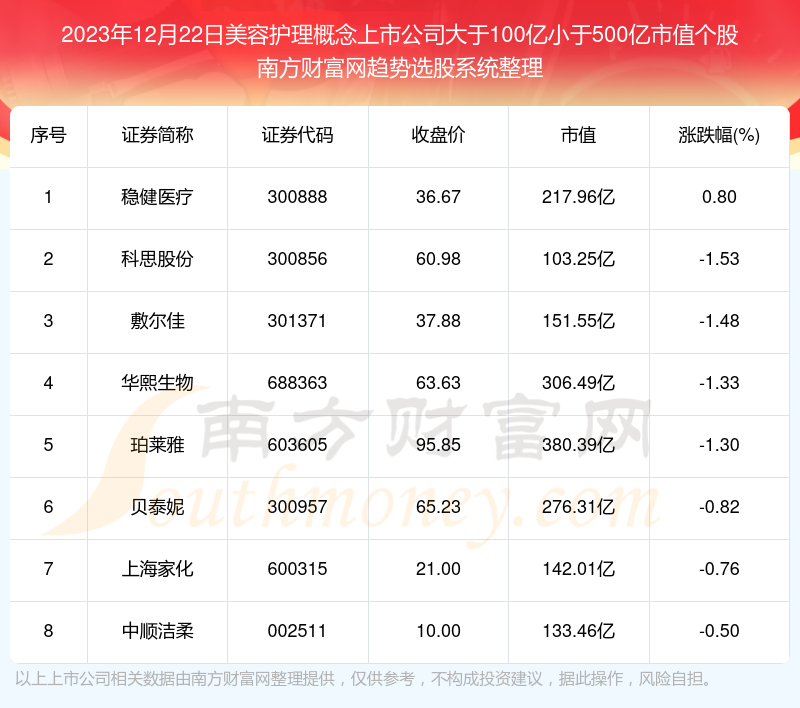Click closing price 65.23
The height and width of the screenshot is (708, 800).
click(x=438, y=507)
